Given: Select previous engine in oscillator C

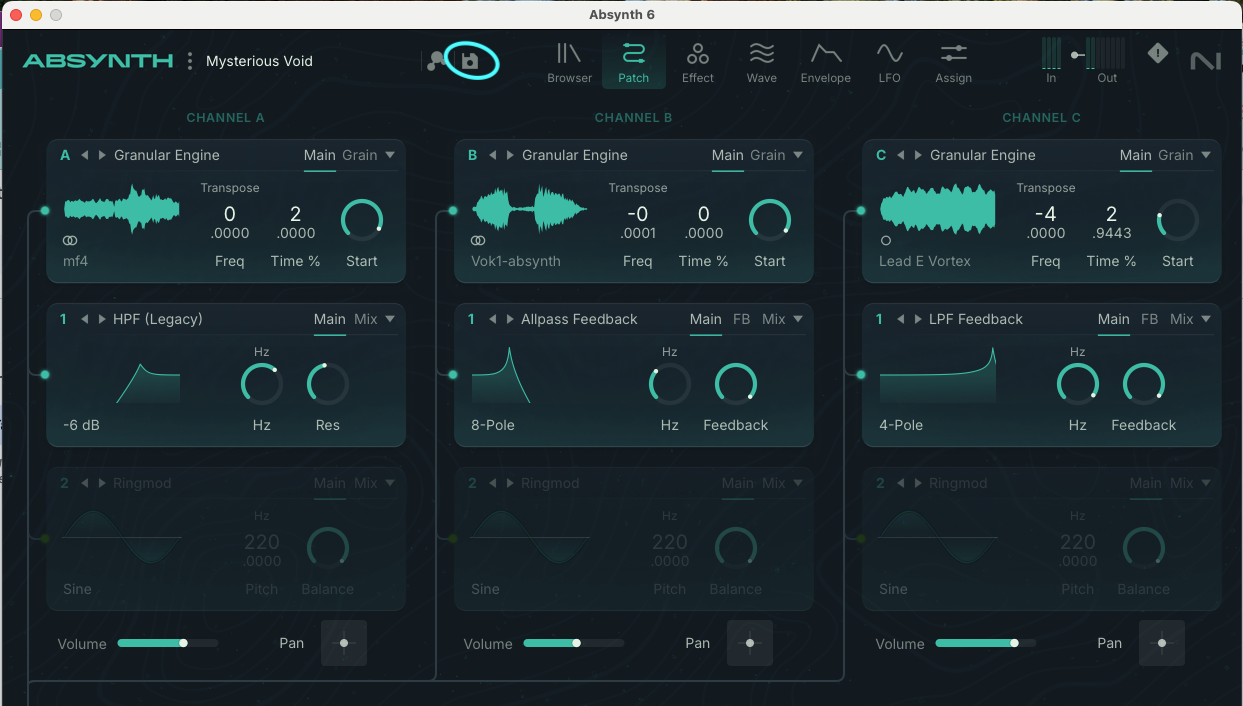Looking at the screenshot, I should coord(901,155).
